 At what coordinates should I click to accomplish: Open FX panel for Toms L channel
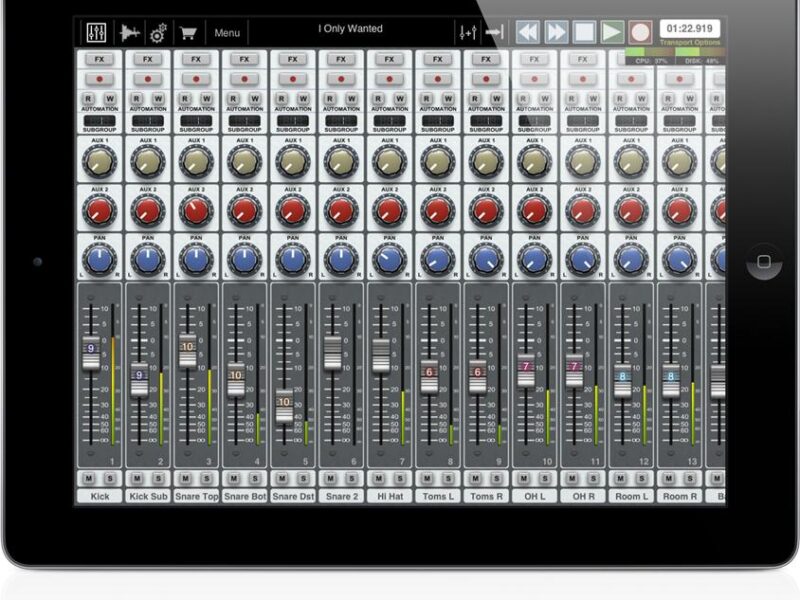pyautogui.click(x=438, y=59)
